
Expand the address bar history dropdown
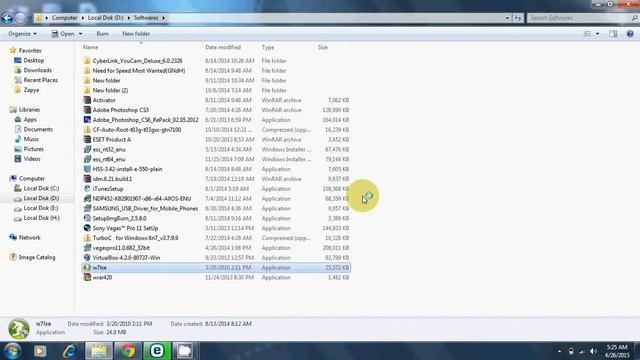[507, 18]
